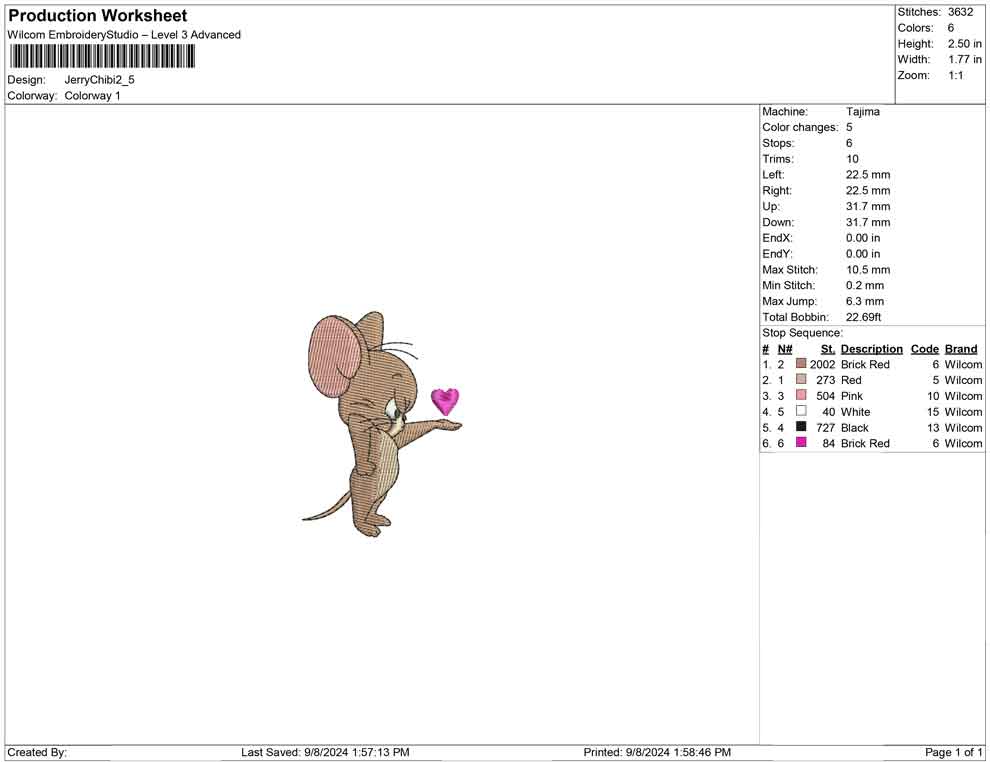Click the Brand column header

tap(961, 348)
